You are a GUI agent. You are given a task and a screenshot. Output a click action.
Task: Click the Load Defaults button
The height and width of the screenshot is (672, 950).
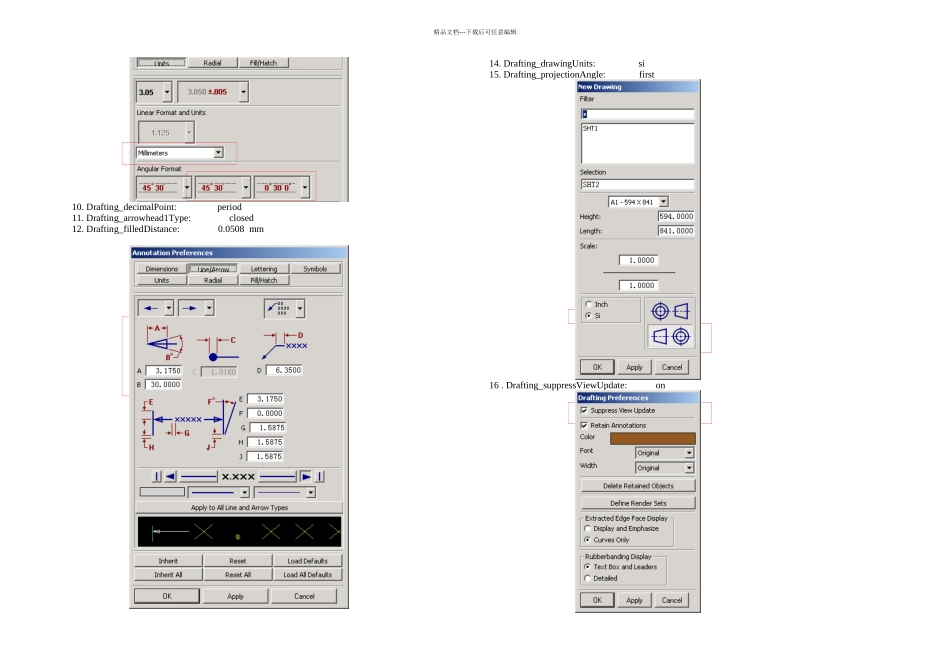tap(307, 561)
